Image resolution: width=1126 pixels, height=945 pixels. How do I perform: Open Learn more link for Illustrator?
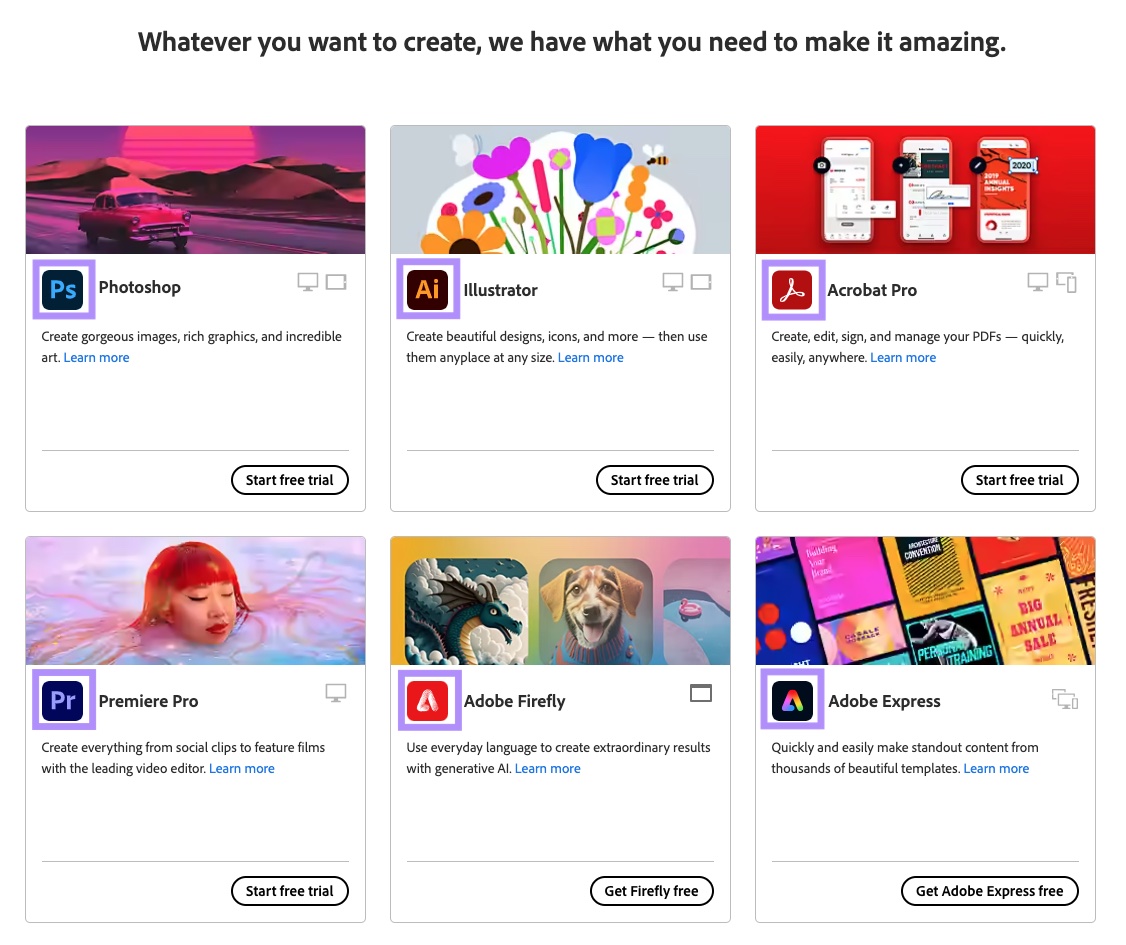click(590, 357)
